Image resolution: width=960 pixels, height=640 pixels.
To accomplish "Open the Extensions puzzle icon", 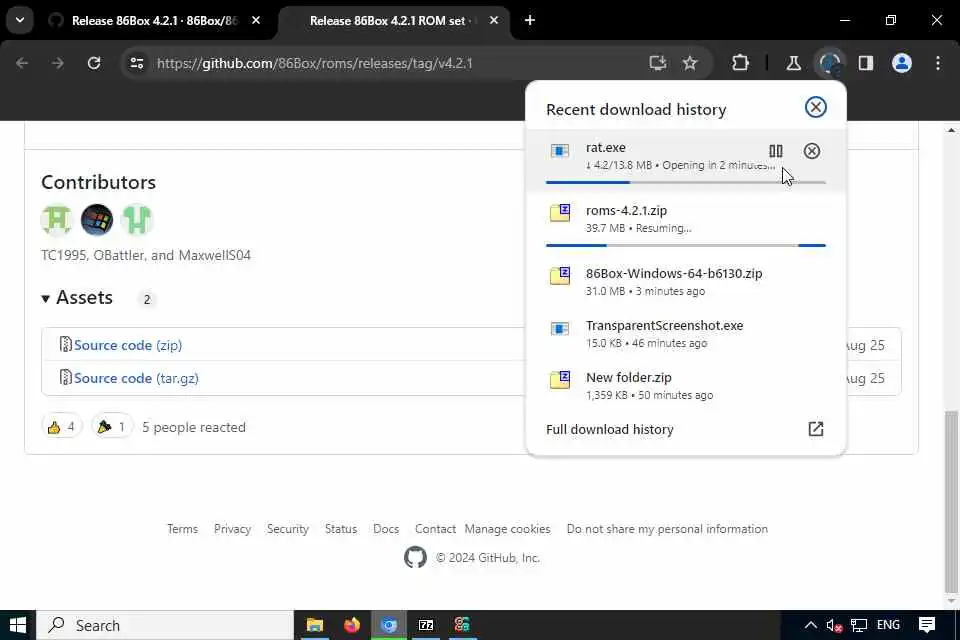I will click(x=740, y=63).
